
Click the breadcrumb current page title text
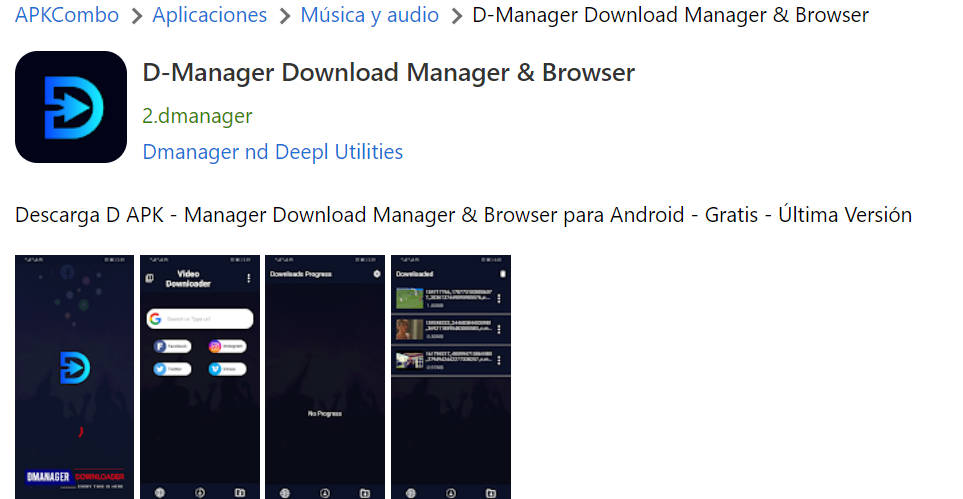(671, 15)
